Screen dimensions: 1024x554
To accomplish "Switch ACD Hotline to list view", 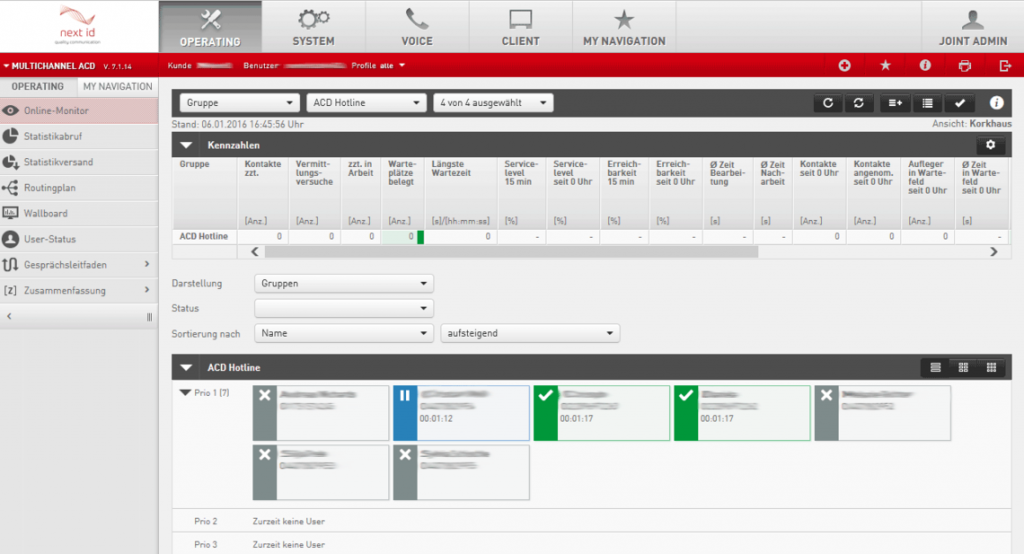I will pos(936,368).
